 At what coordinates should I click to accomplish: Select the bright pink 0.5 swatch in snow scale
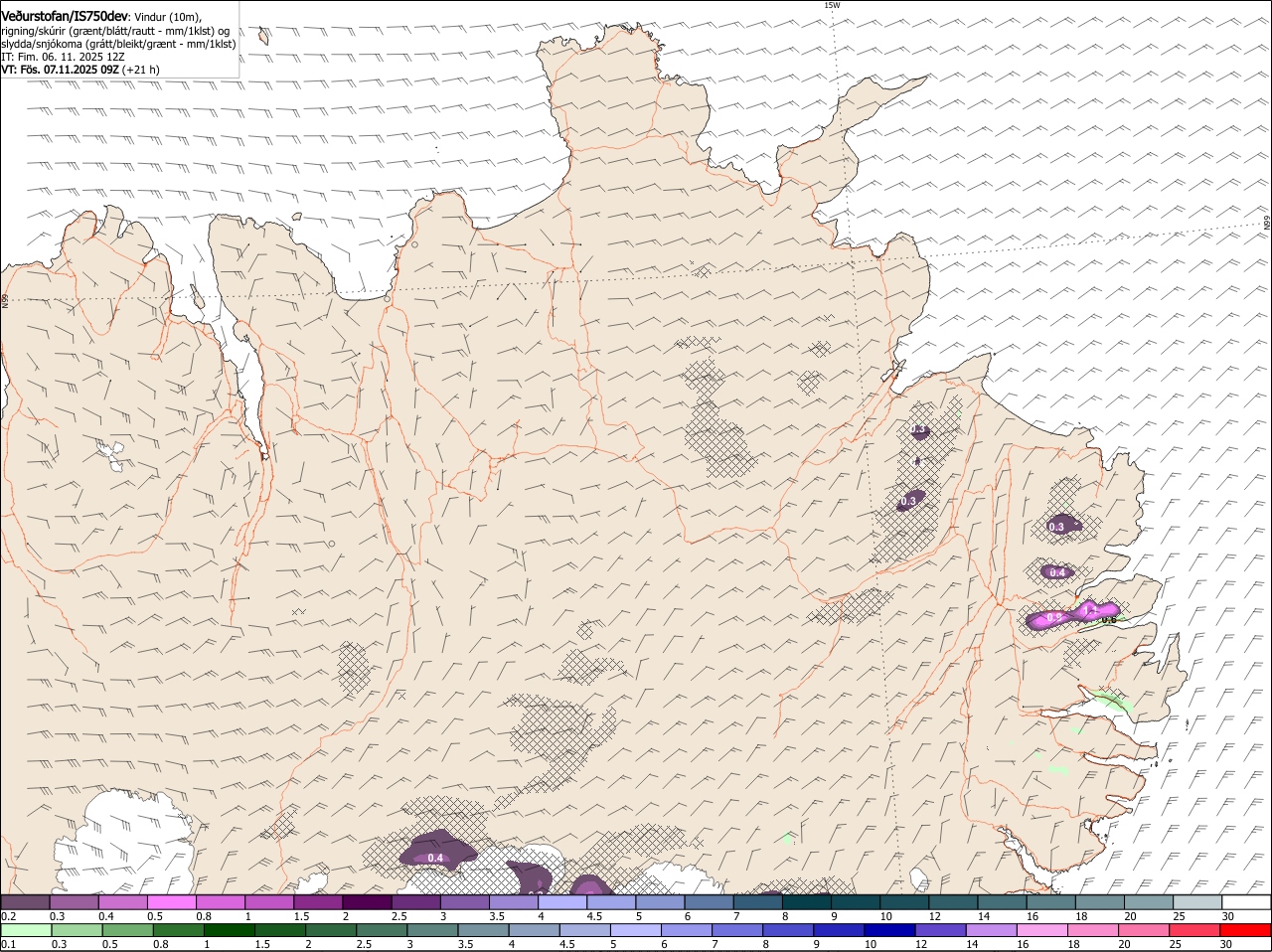click(x=172, y=902)
